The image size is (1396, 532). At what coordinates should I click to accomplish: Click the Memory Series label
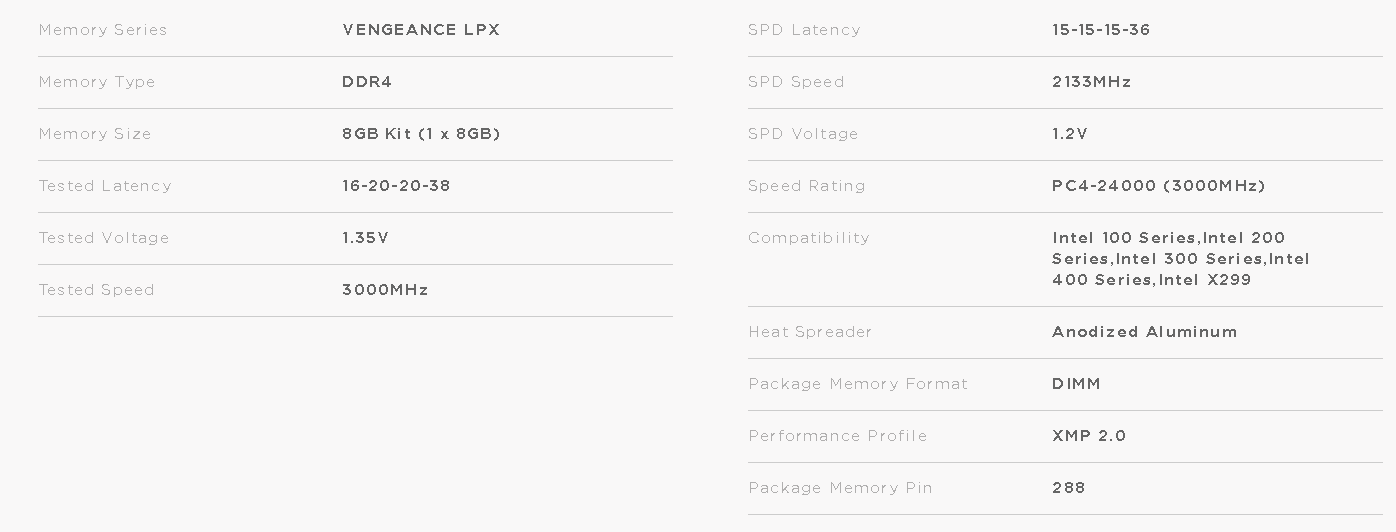(x=103, y=30)
